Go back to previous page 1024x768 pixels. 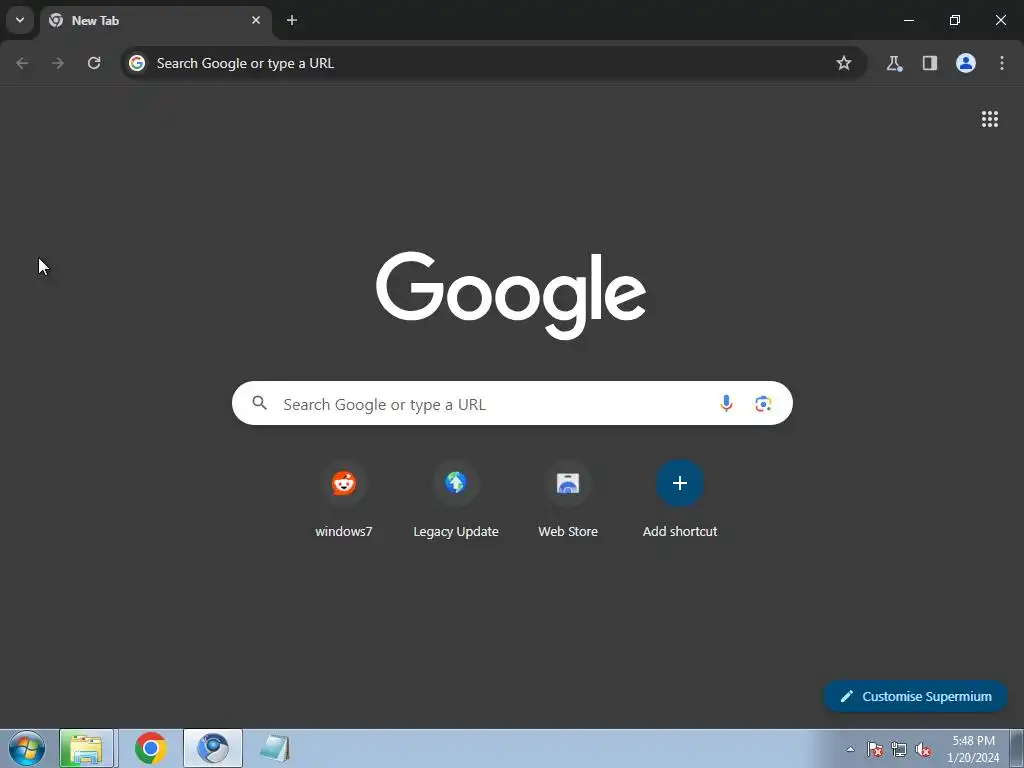click(x=22, y=63)
